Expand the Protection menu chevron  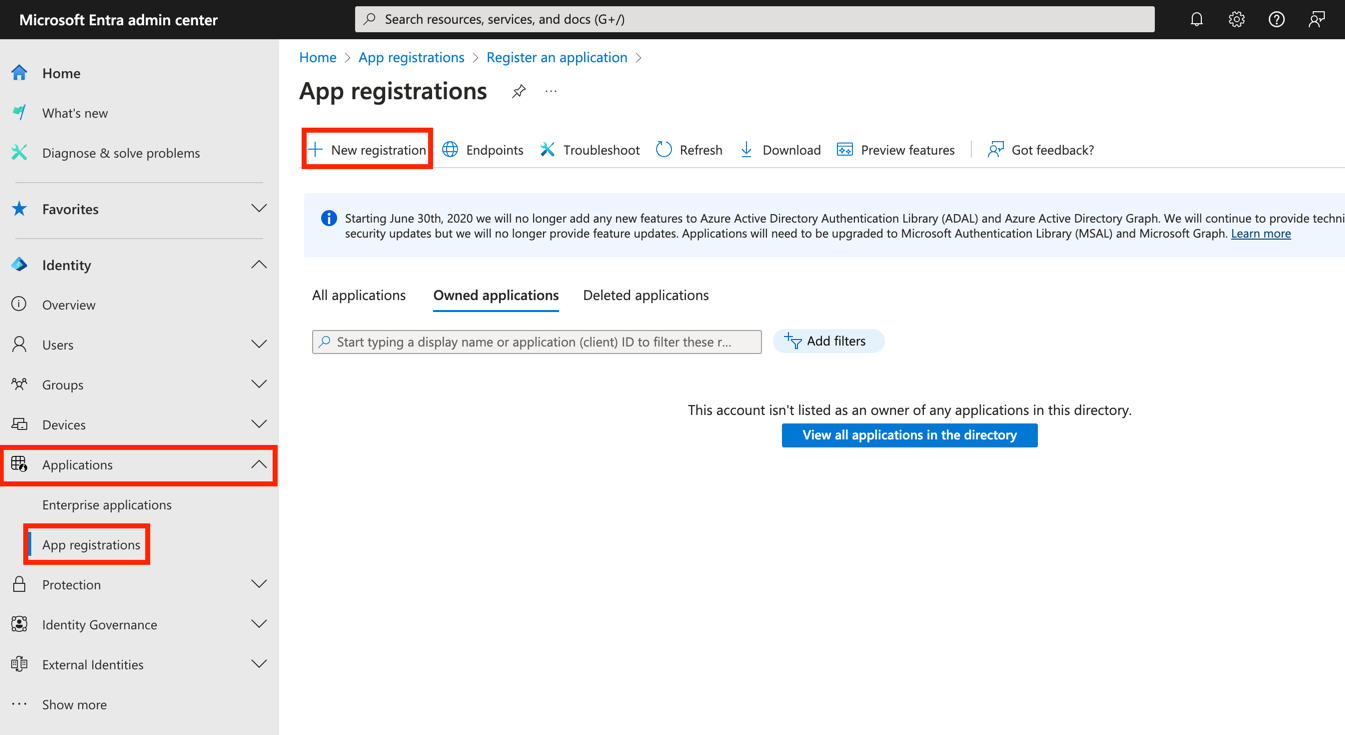click(259, 585)
